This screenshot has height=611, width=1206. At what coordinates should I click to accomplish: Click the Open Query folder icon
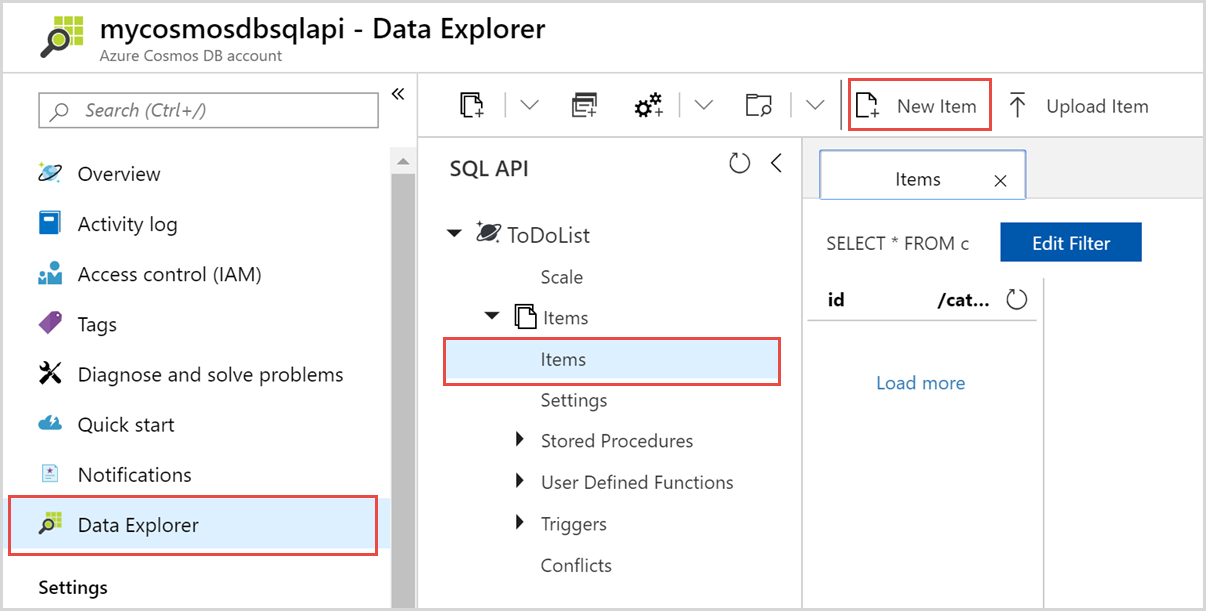click(759, 105)
